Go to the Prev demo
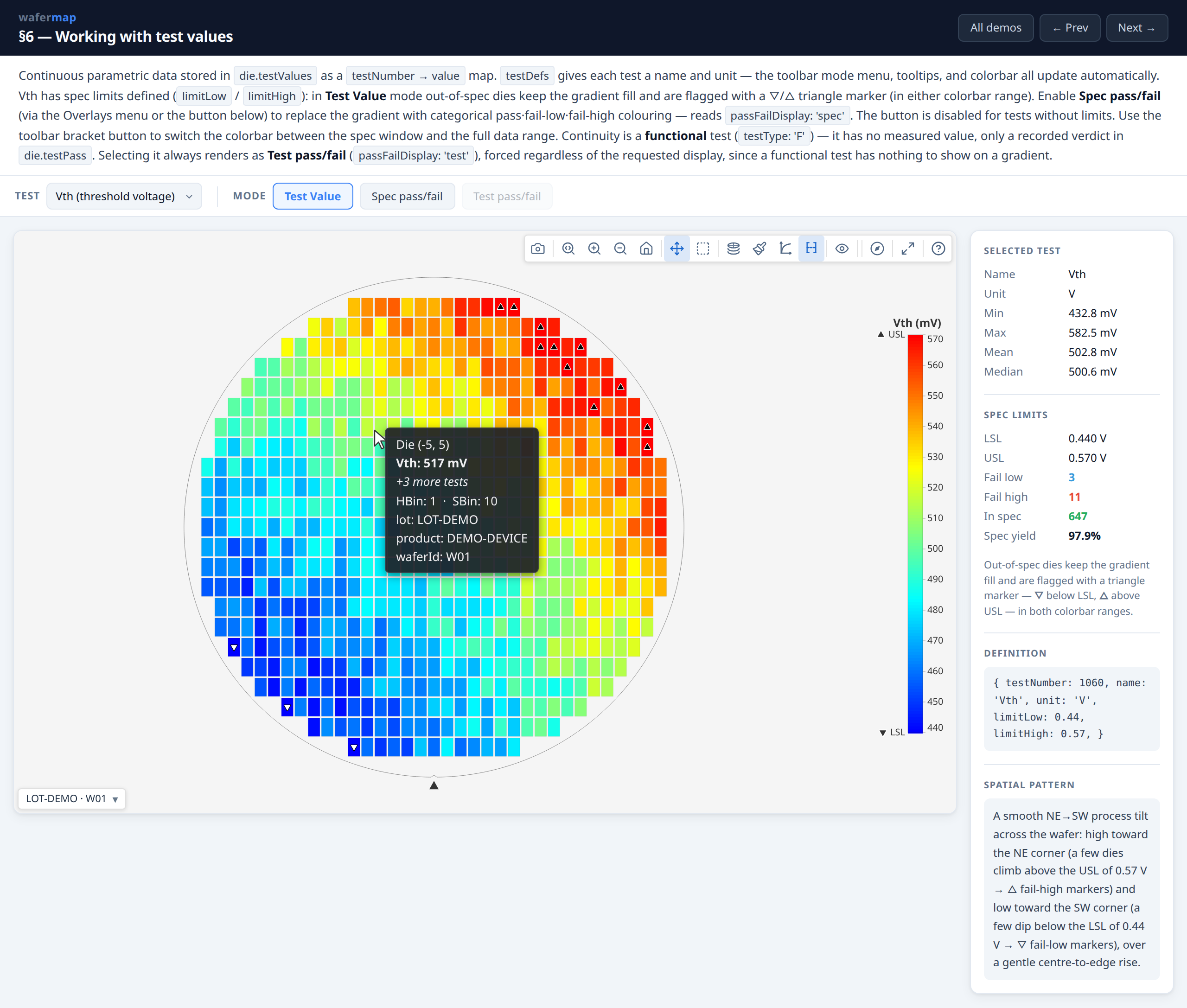The height and width of the screenshot is (1008, 1187). click(1070, 27)
